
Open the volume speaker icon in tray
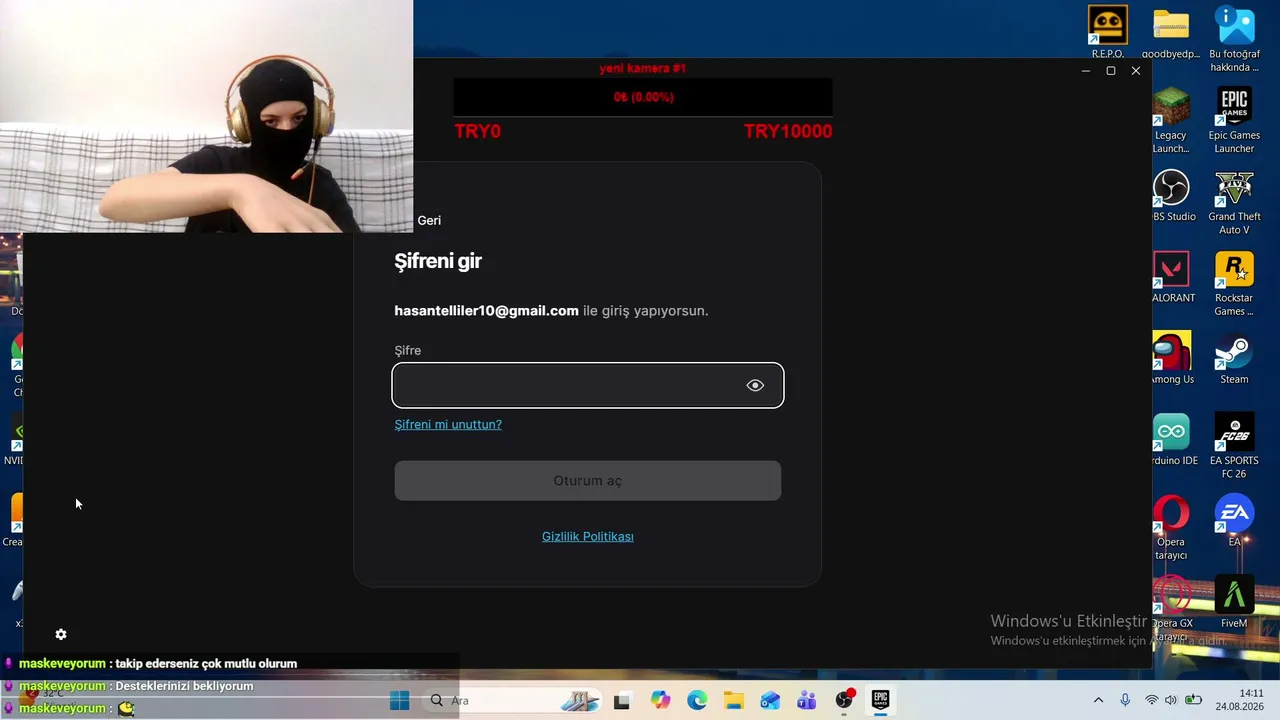tap(1171, 700)
